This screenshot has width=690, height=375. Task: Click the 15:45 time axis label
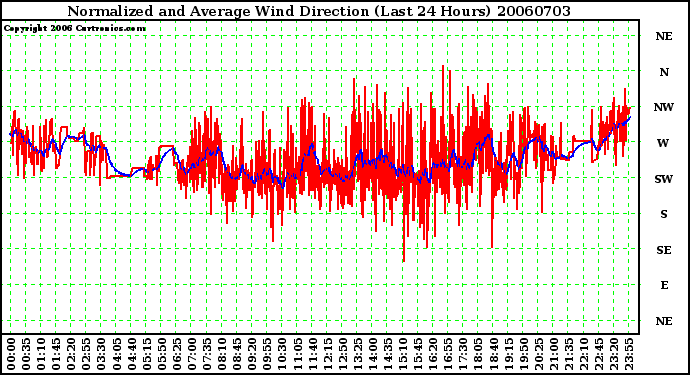418,354
